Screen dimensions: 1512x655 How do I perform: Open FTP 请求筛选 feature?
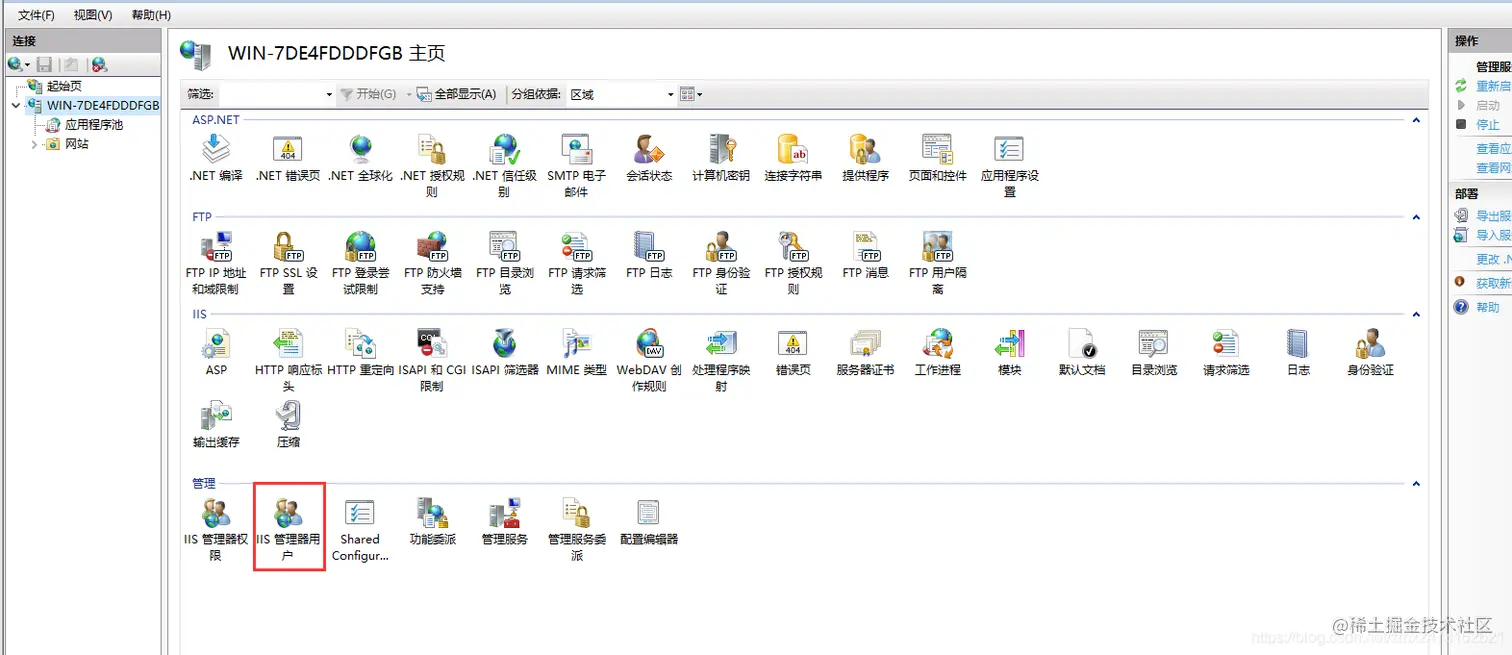[576, 263]
